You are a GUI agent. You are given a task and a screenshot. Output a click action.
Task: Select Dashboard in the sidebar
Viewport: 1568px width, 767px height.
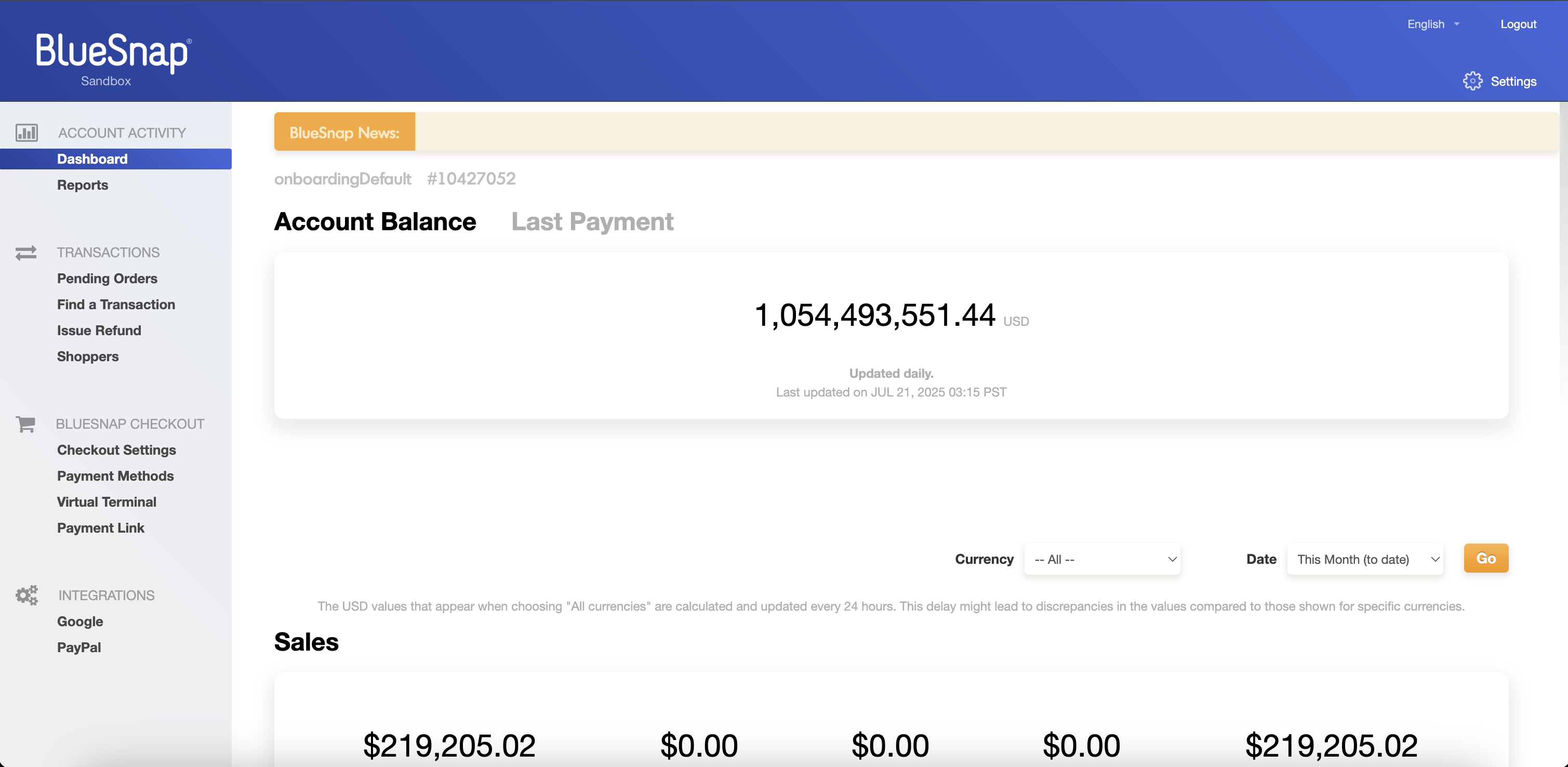[x=116, y=159]
